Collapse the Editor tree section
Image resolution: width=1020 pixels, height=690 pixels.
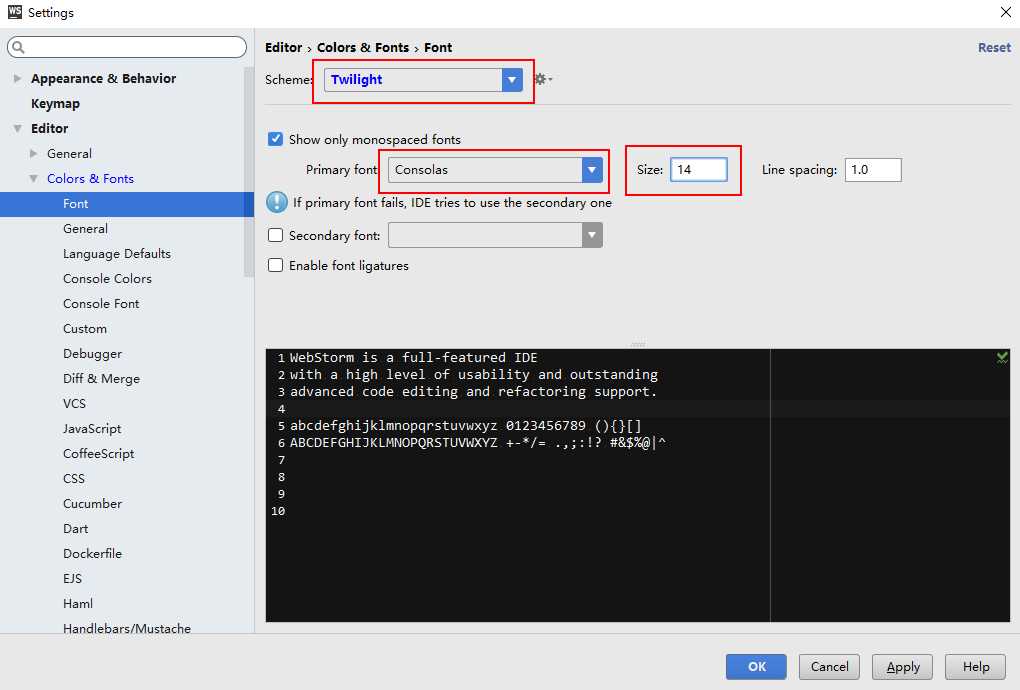pyautogui.click(x=18, y=128)
